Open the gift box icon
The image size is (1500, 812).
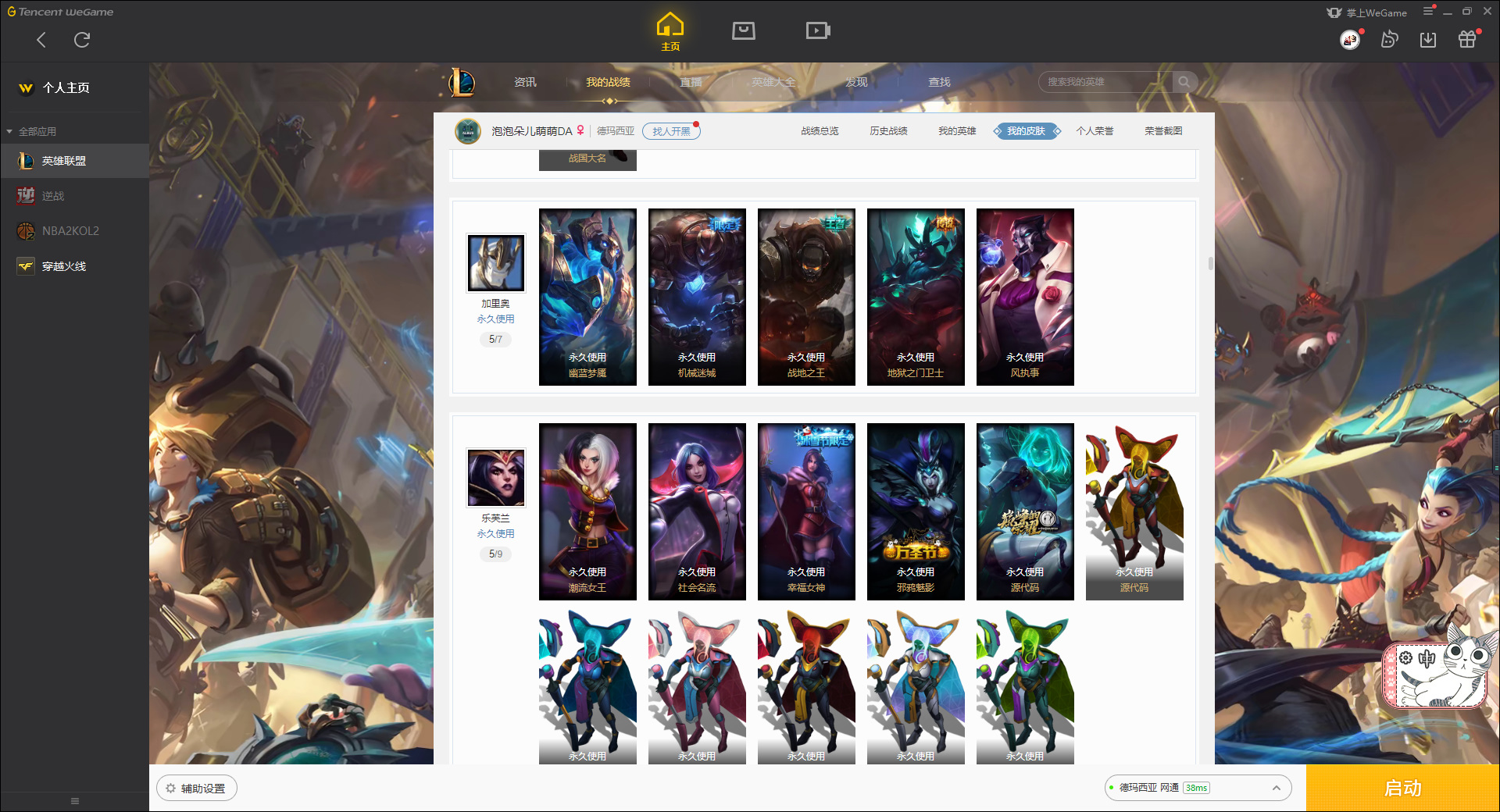point(1467,39)
